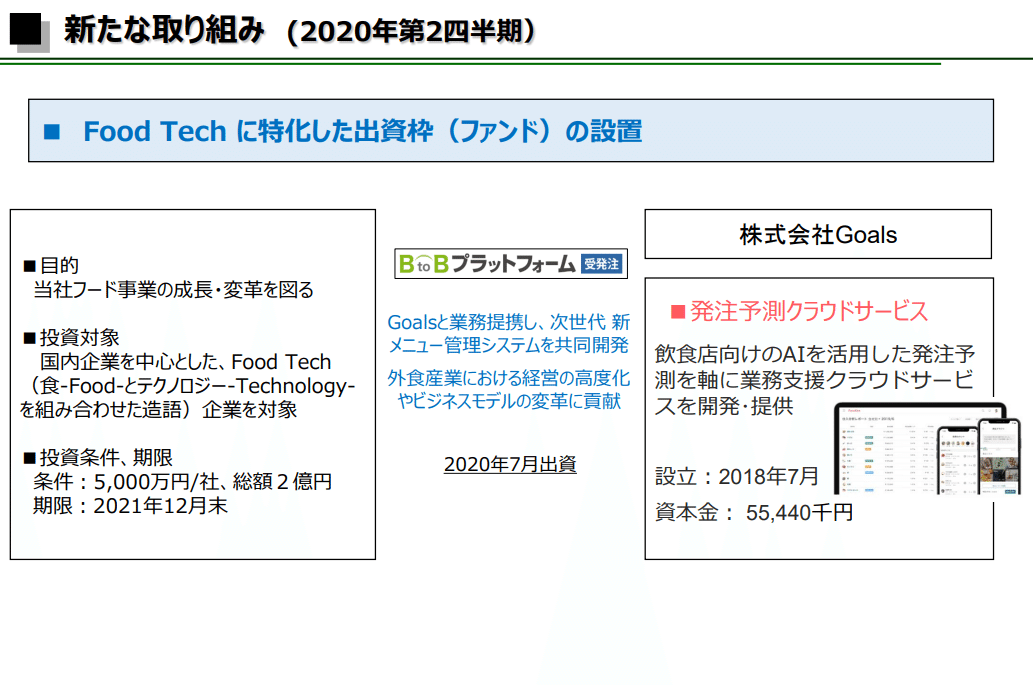
Task: Click the blue square bullet in heading banner
Action: [x=52, y=132]
